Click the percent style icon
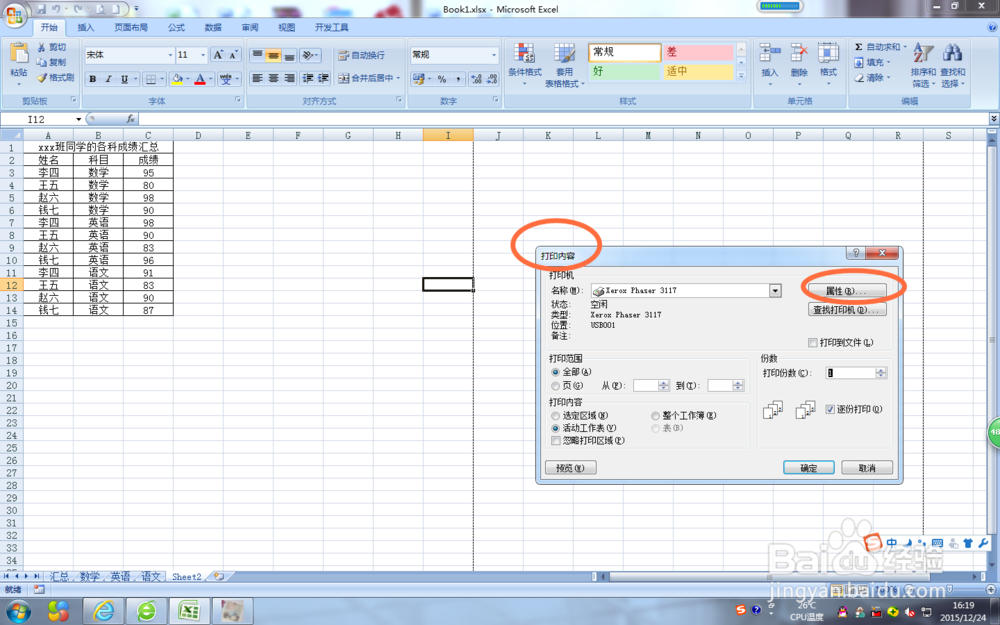The width and height of the screenshot is (1000, 625). click(x=441, y=79)
